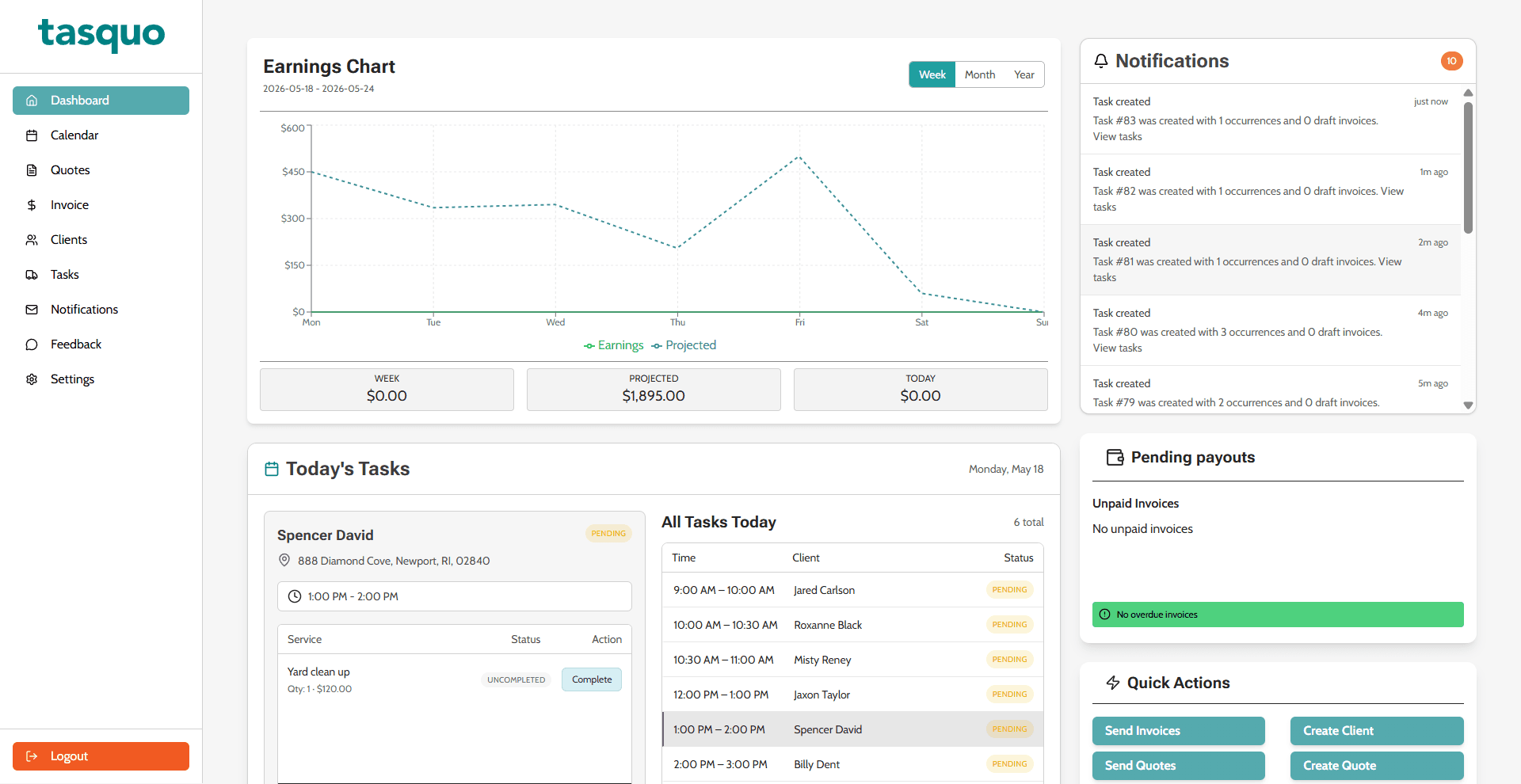The height and width of the screenshot is (784, 1521).
Task: Click the Settings gear icon
Action: (32, 379)
